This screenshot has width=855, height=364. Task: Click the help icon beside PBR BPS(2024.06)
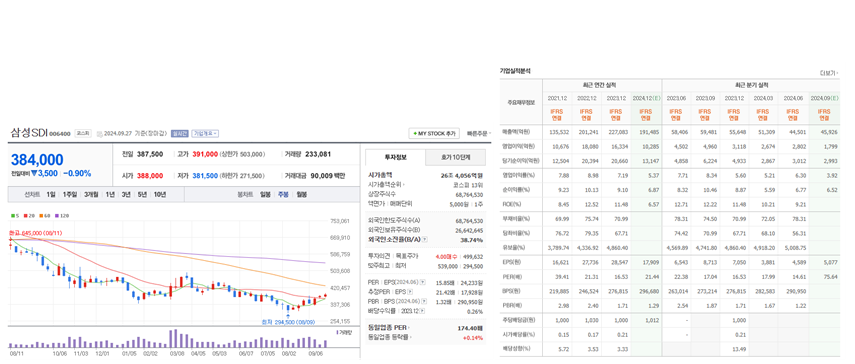tap(423, 301)
